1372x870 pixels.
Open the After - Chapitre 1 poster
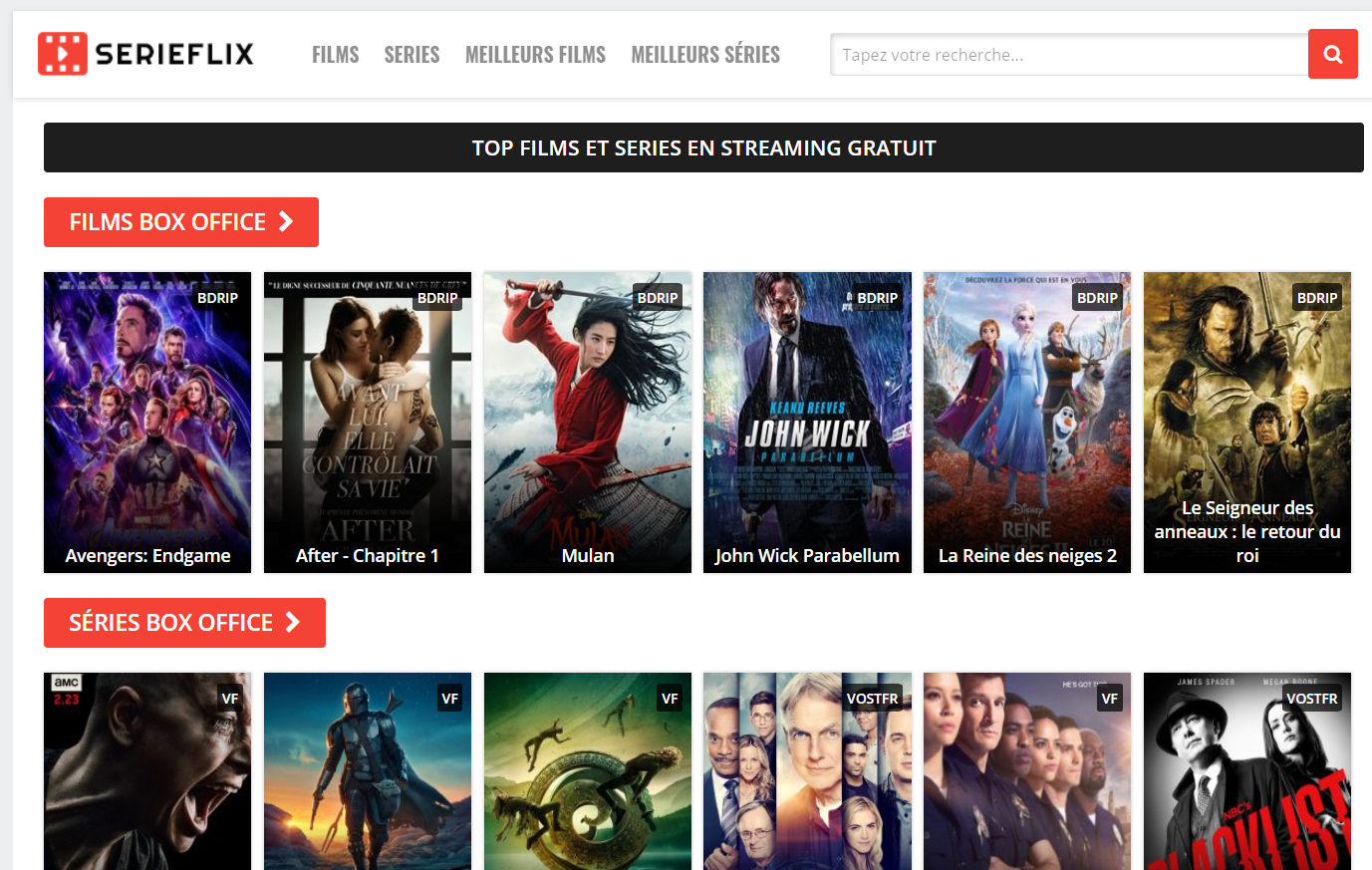368,423
